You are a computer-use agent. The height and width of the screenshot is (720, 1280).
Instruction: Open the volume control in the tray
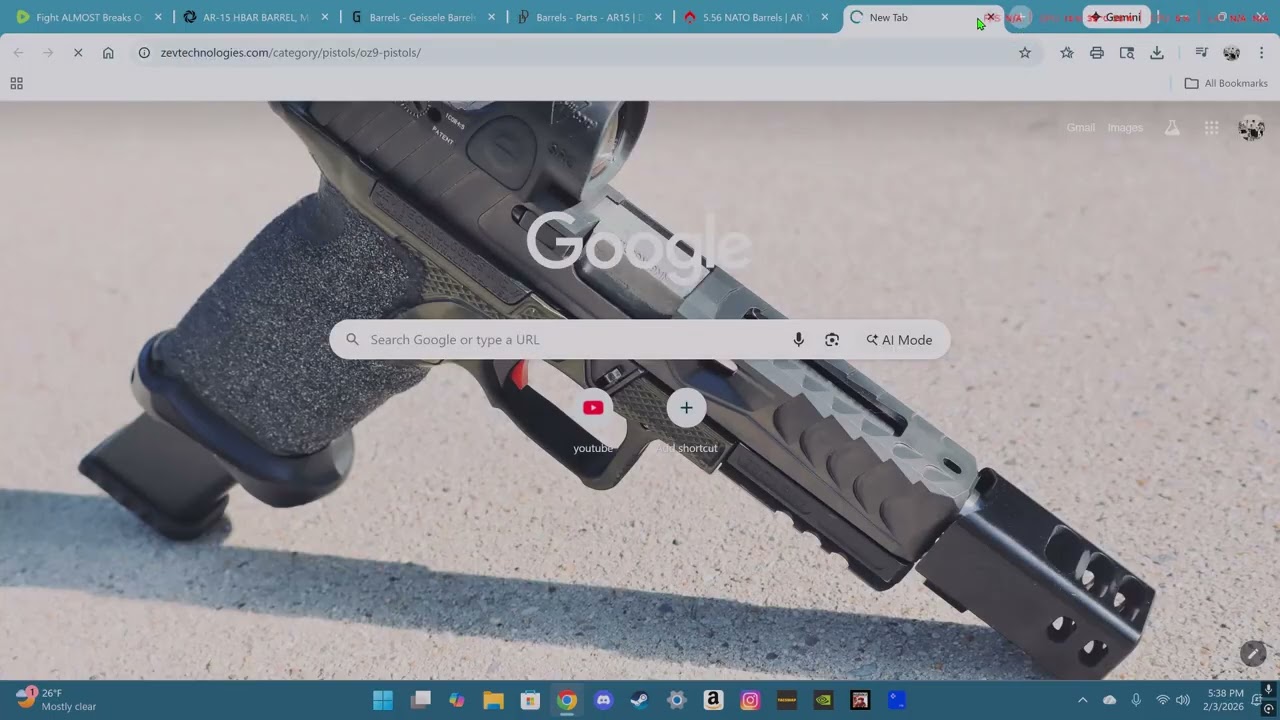pos(1183,700)
